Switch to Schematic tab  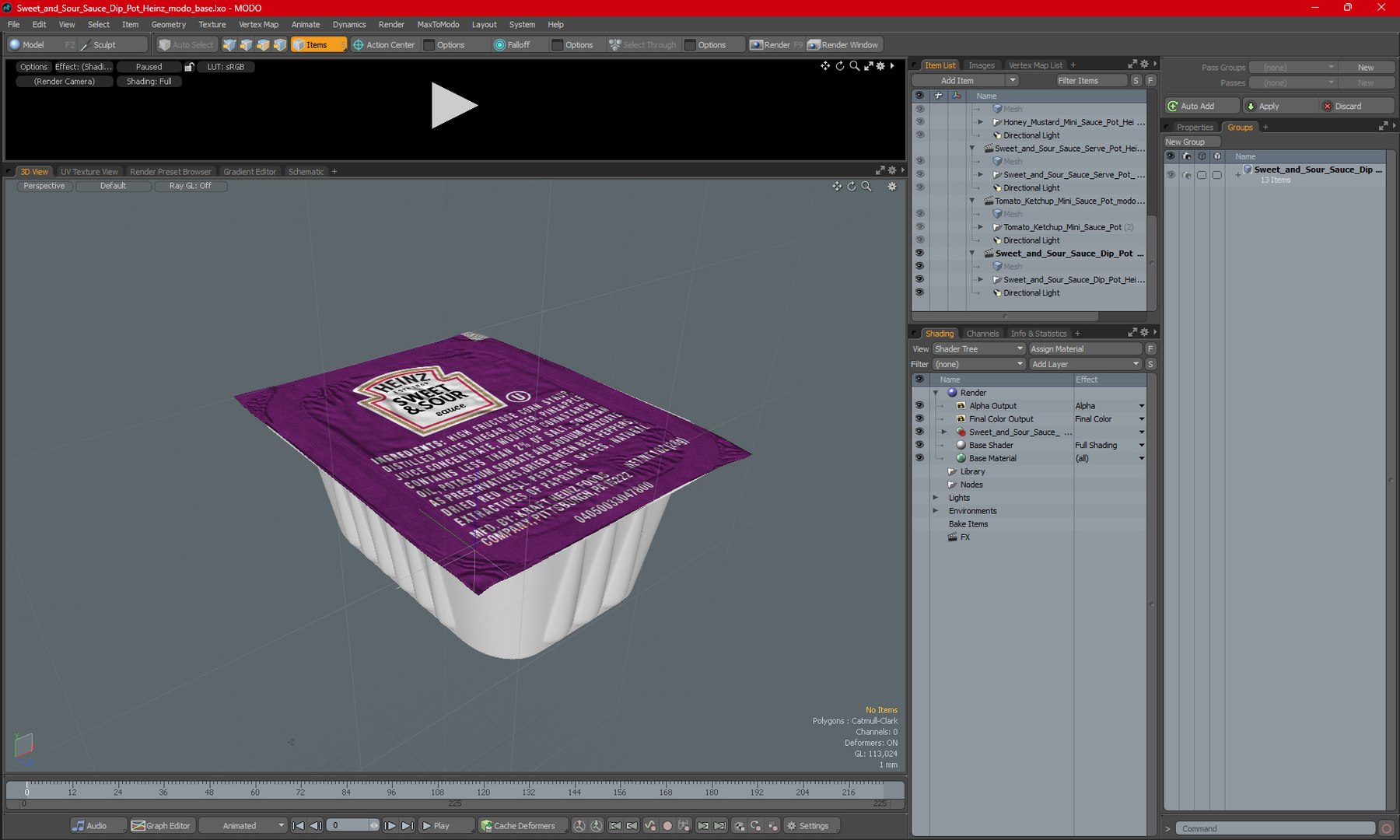306,172
